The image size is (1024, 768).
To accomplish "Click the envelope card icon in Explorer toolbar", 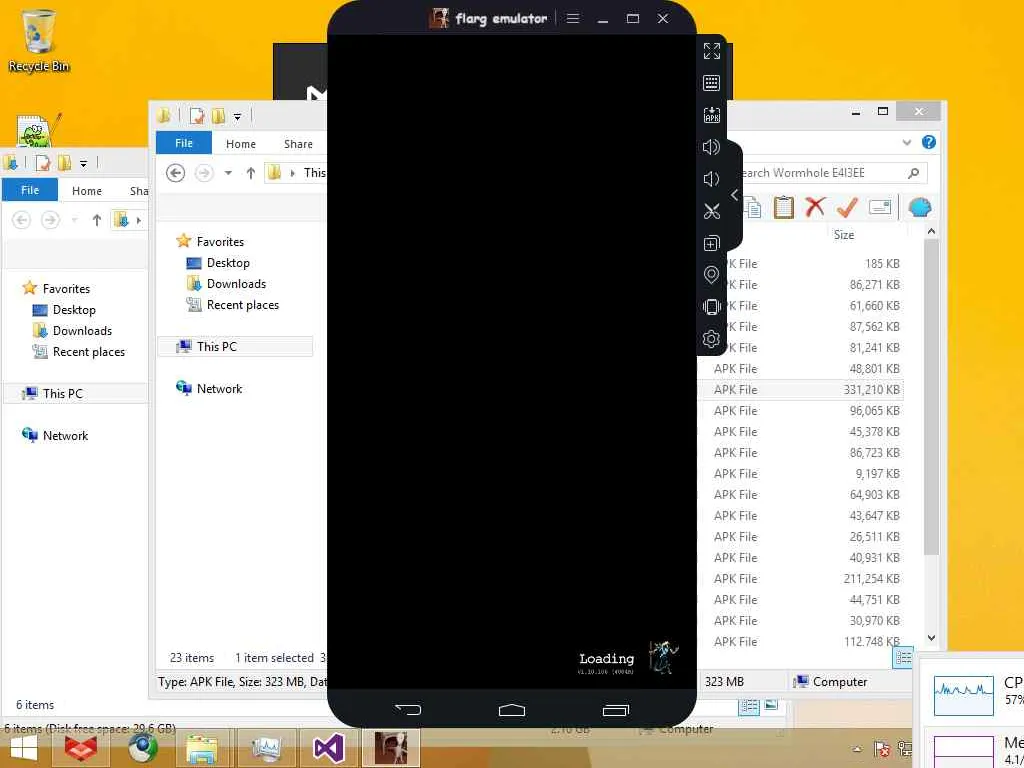I will point(880,207).
